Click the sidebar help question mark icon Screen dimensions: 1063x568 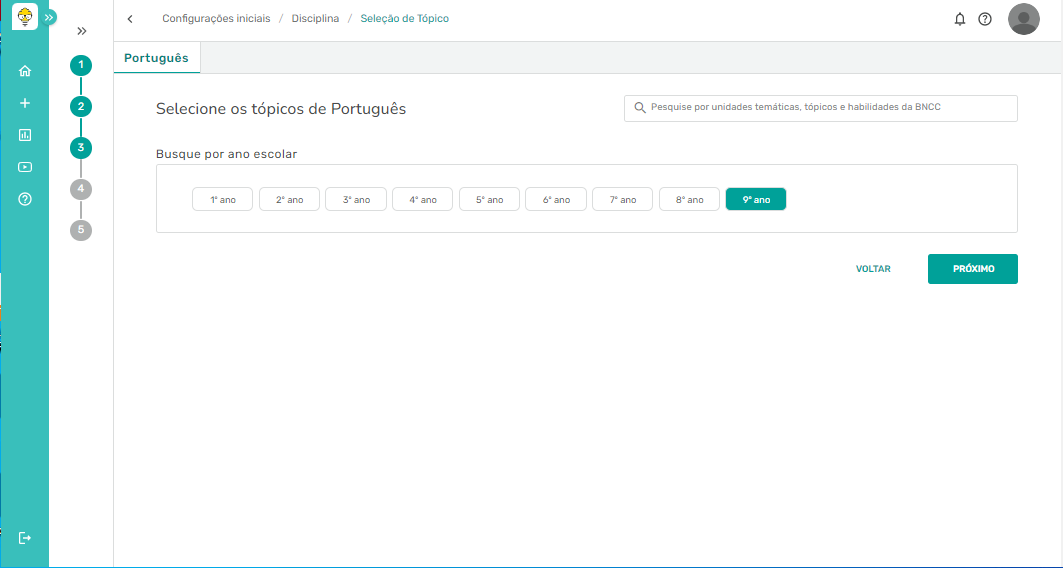pyautogui.click(x=25, y=199)
